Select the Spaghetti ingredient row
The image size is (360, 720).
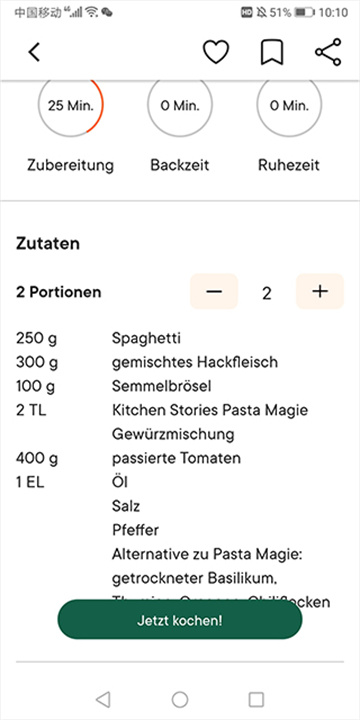tap(180, 339)
